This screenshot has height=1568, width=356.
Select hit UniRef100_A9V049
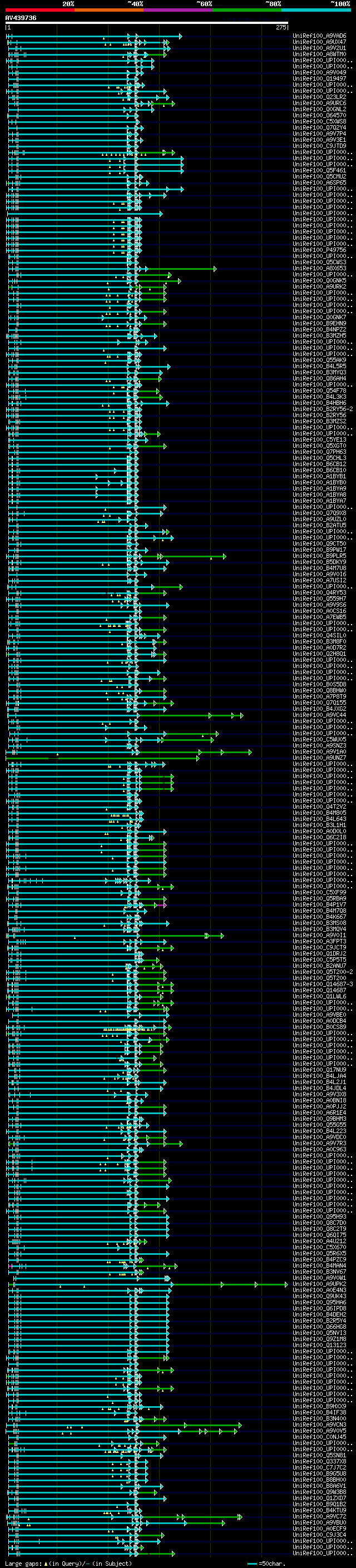tap(319, 72)
